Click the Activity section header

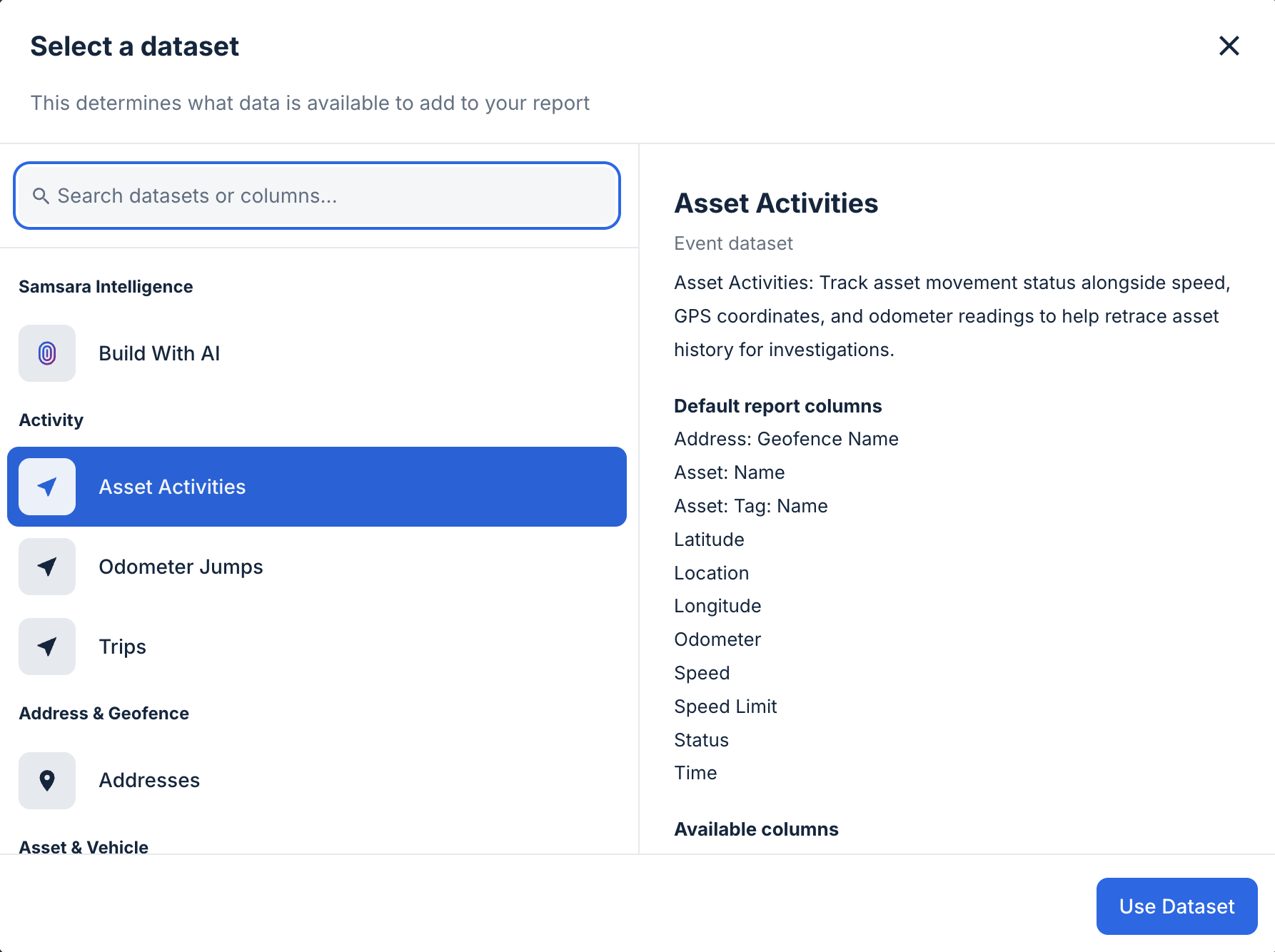[50, 420]
